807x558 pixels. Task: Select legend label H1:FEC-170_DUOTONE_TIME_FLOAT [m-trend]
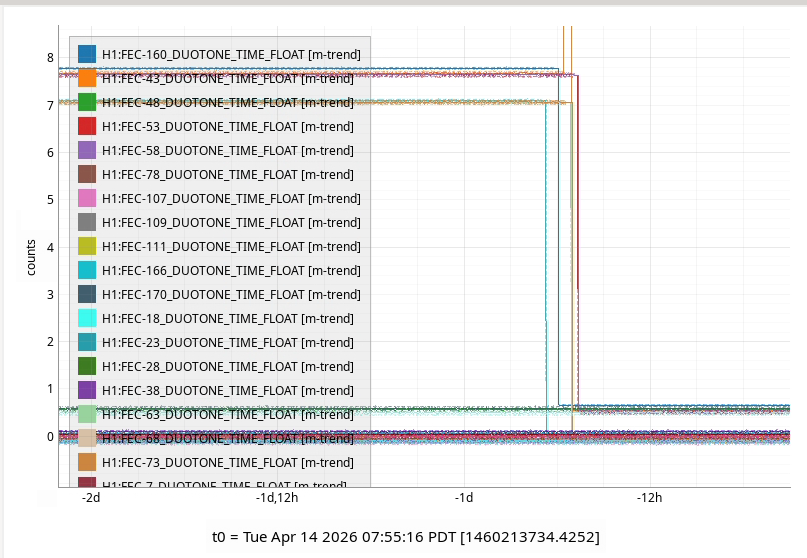click(231, 295)
